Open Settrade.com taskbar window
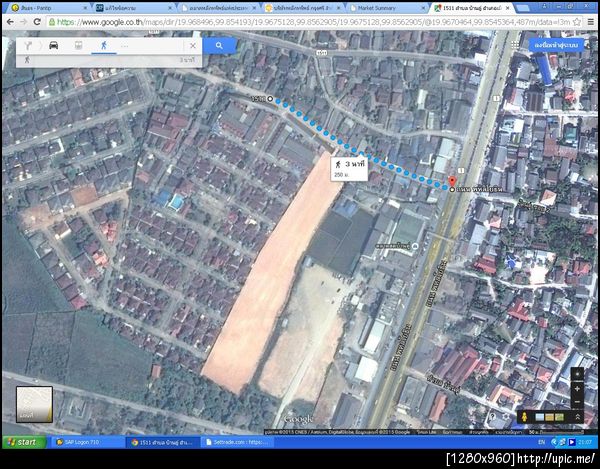The width and height of the screenshot is (600, 469). pos(237,442)
